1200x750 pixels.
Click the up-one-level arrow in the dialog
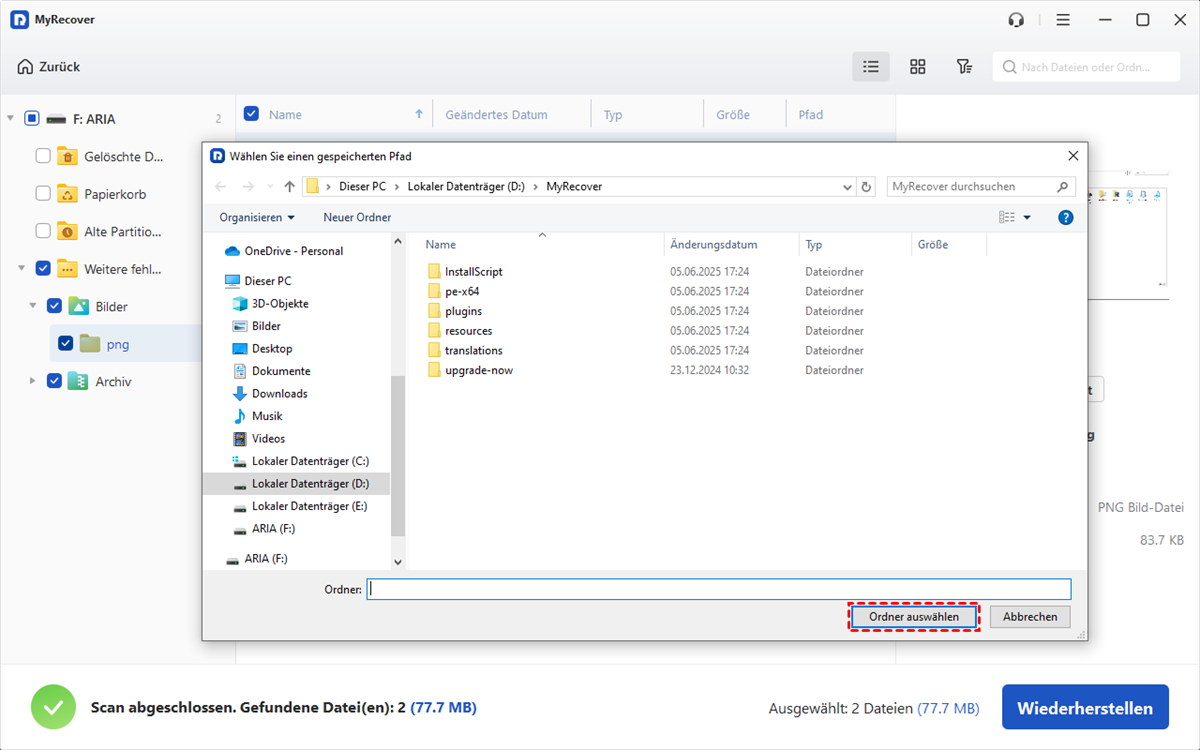pyautogui.click(x=290, y=187)
